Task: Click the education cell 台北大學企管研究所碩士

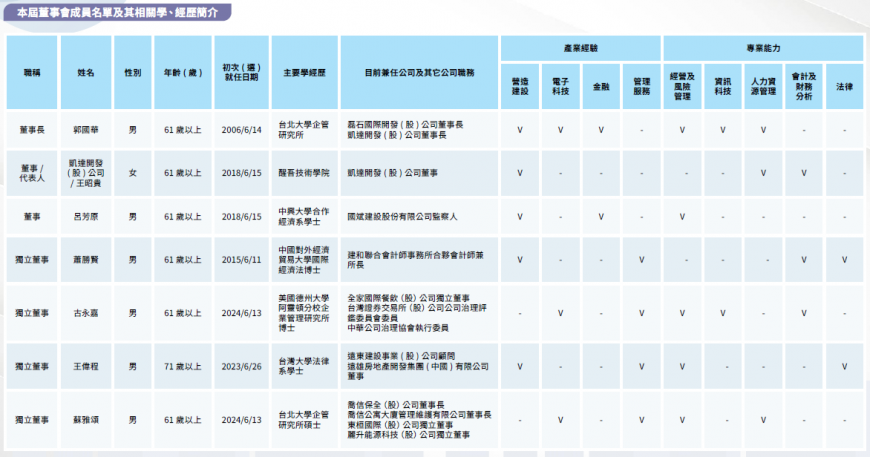Action: pos(304,420)
